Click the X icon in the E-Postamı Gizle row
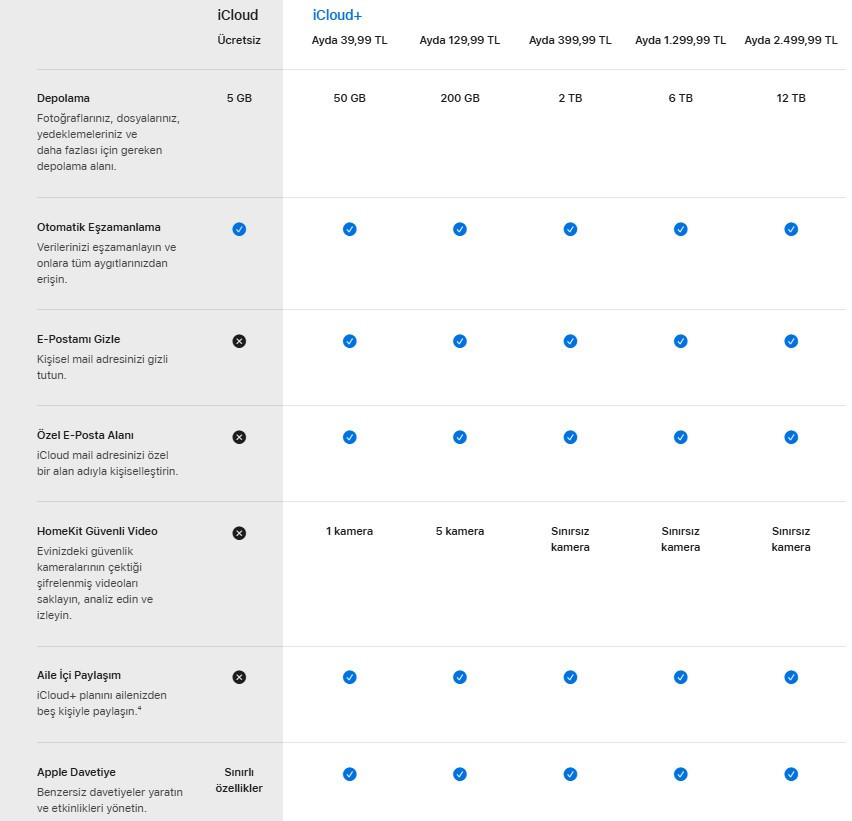Viewport: 852px width, 821px height. point(239,341)
